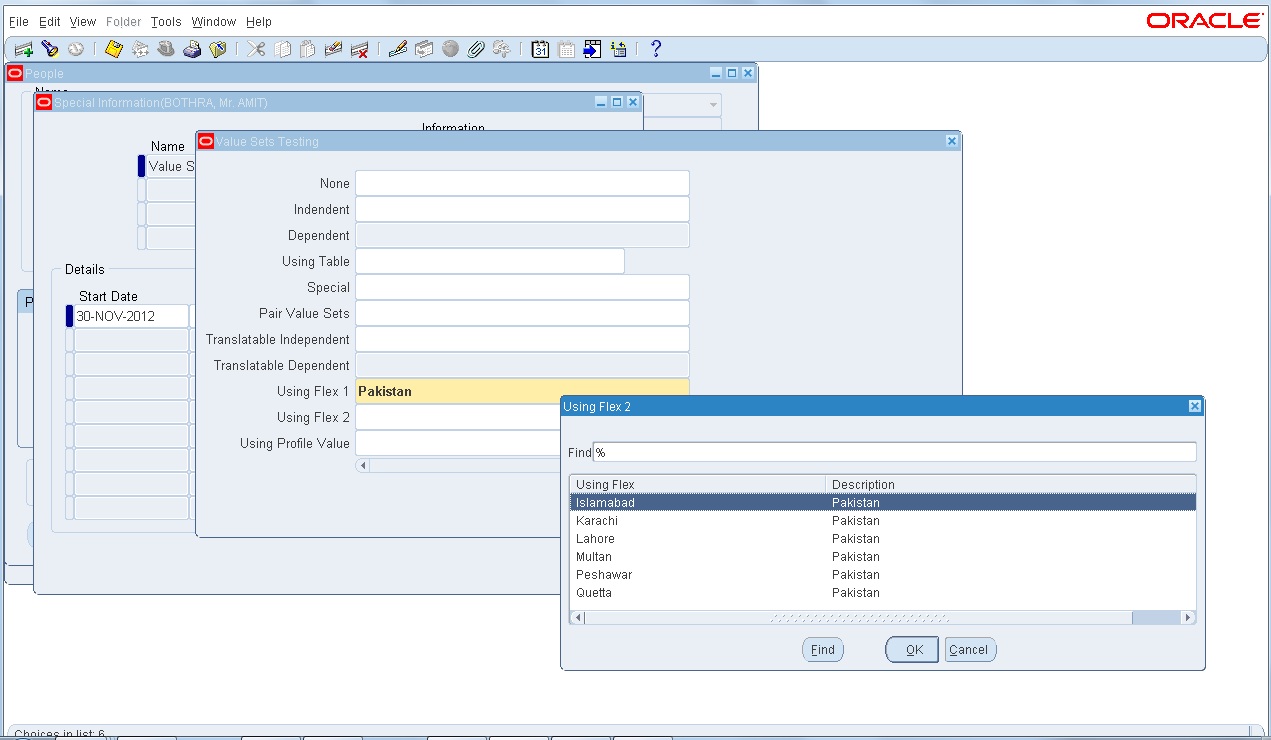Open the Translations globe tool
This screenshot has width=1271, height=740.
(449, 48)
